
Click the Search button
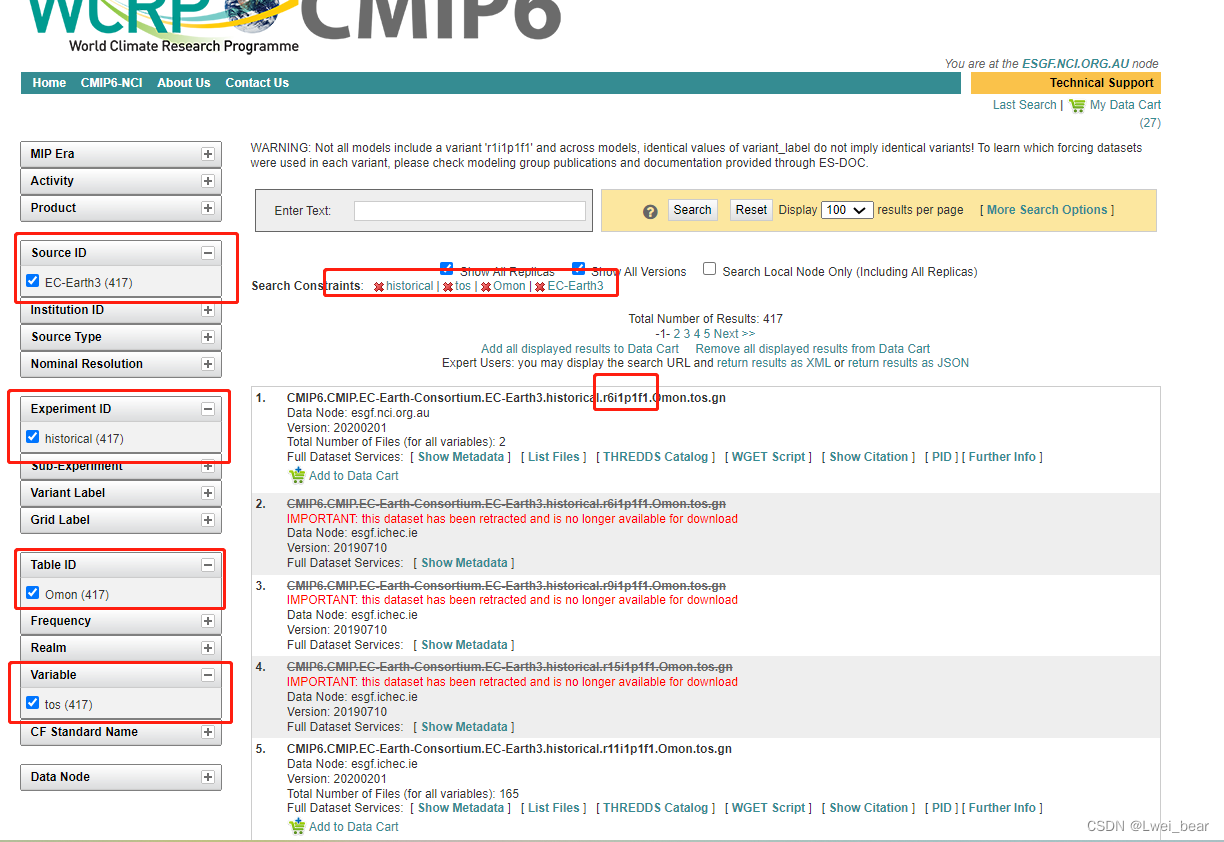point(692,210)
